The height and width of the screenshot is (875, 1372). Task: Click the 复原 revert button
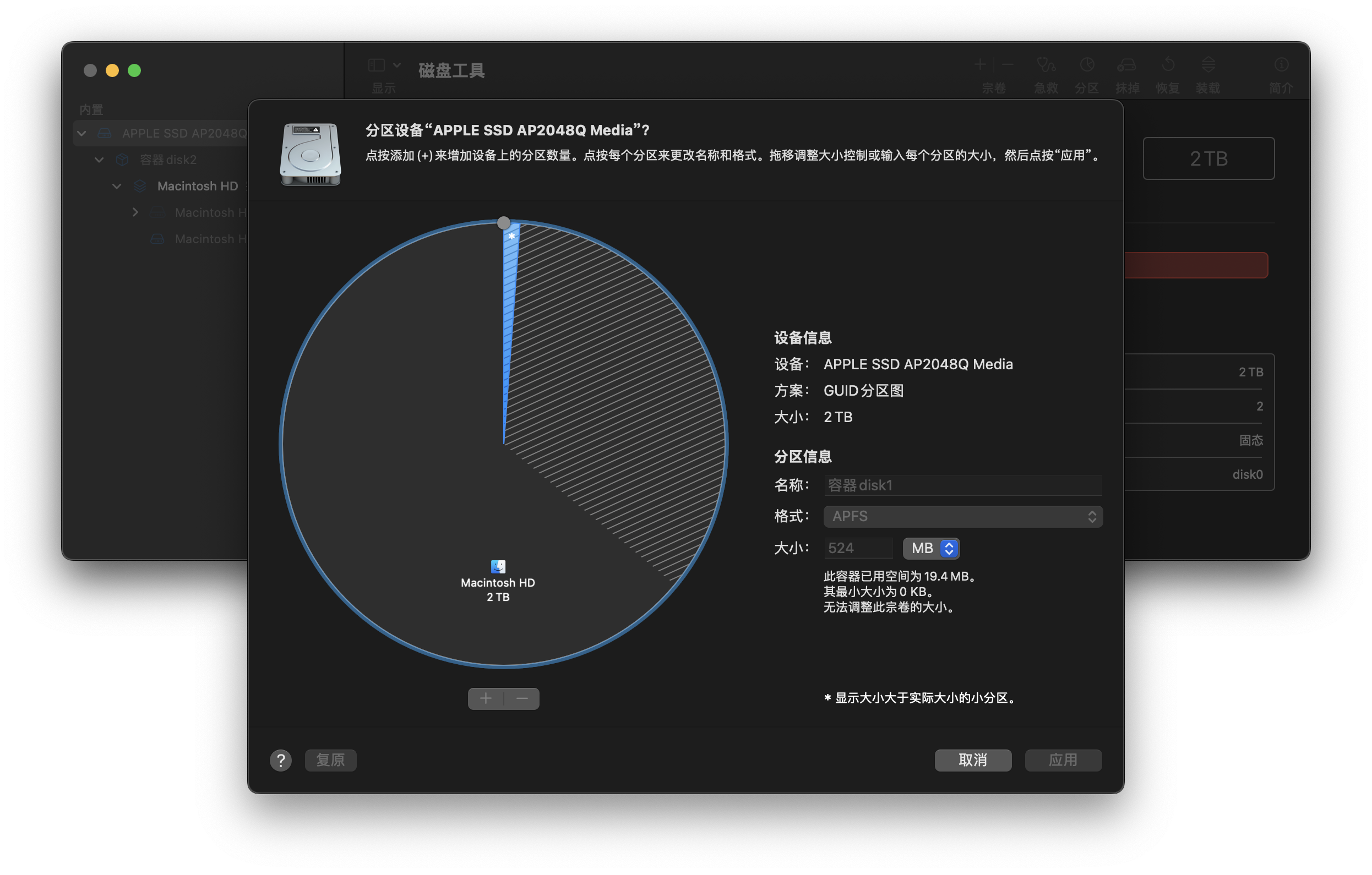pos(330,760)
